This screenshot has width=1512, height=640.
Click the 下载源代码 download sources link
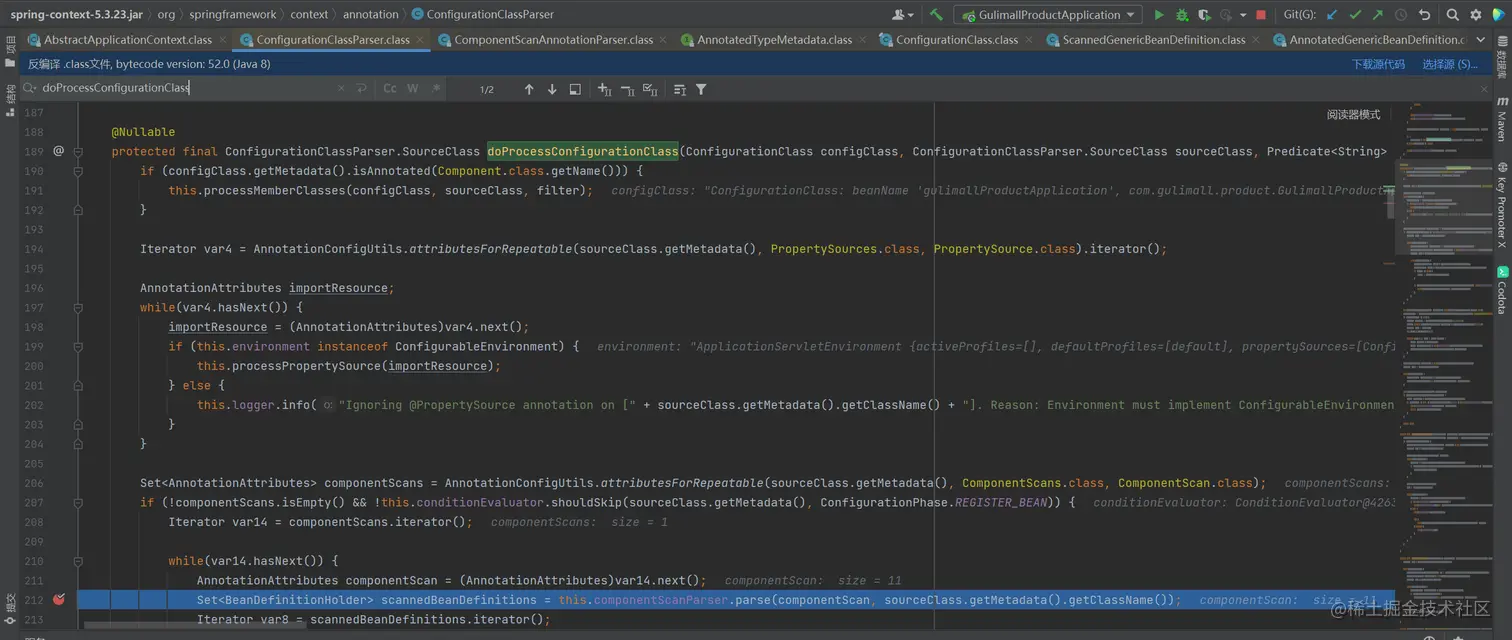(x=1378, y=64)
